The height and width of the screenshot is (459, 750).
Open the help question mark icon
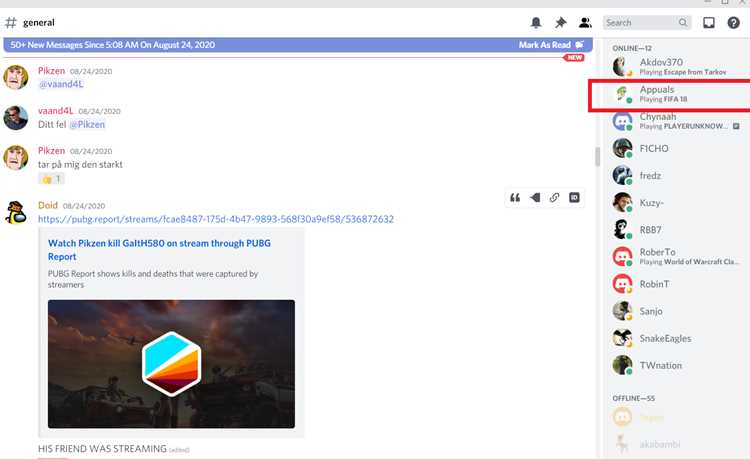(x=733, y=22)
